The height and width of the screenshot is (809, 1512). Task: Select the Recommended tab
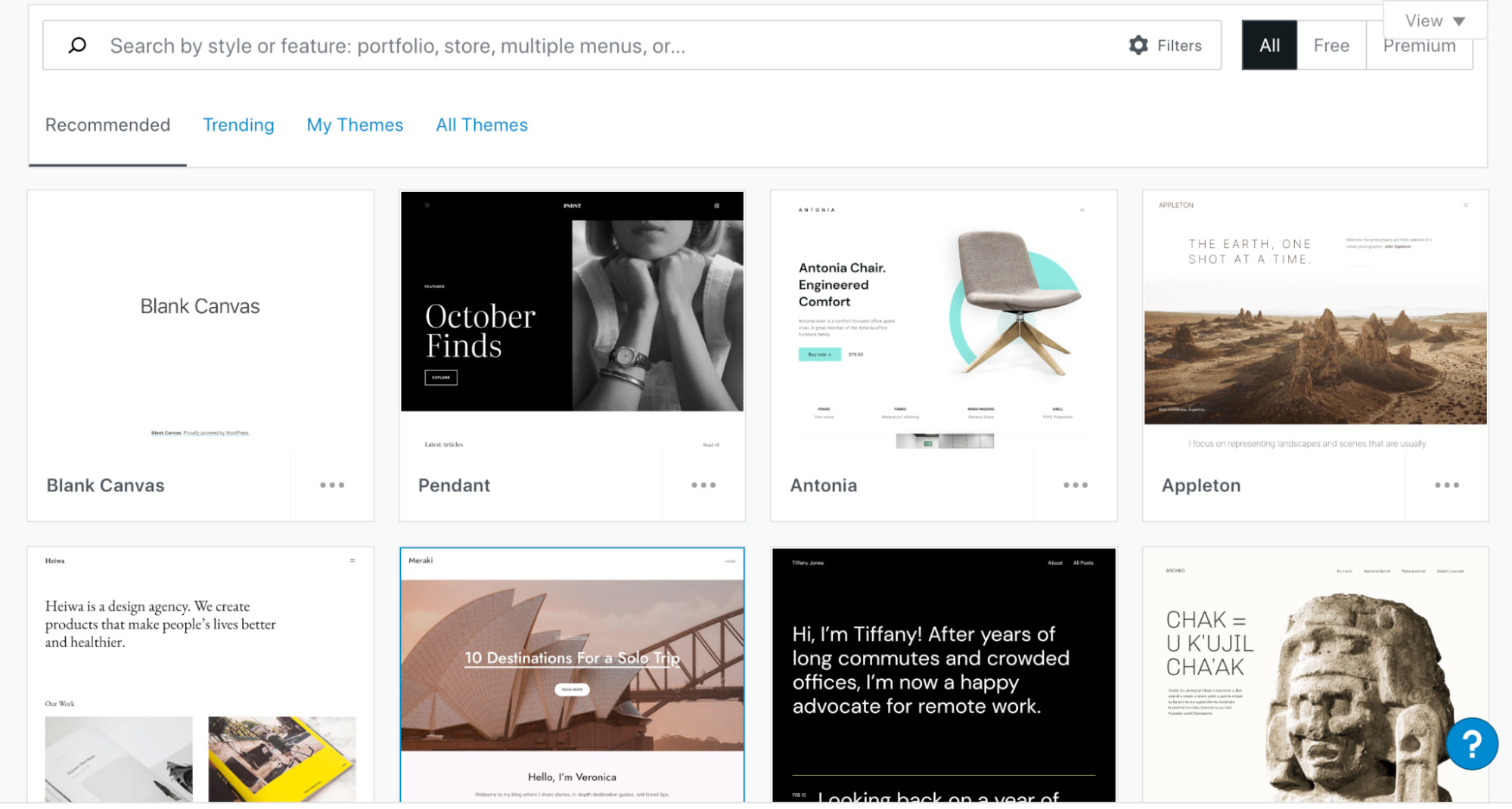click(107, 125)
